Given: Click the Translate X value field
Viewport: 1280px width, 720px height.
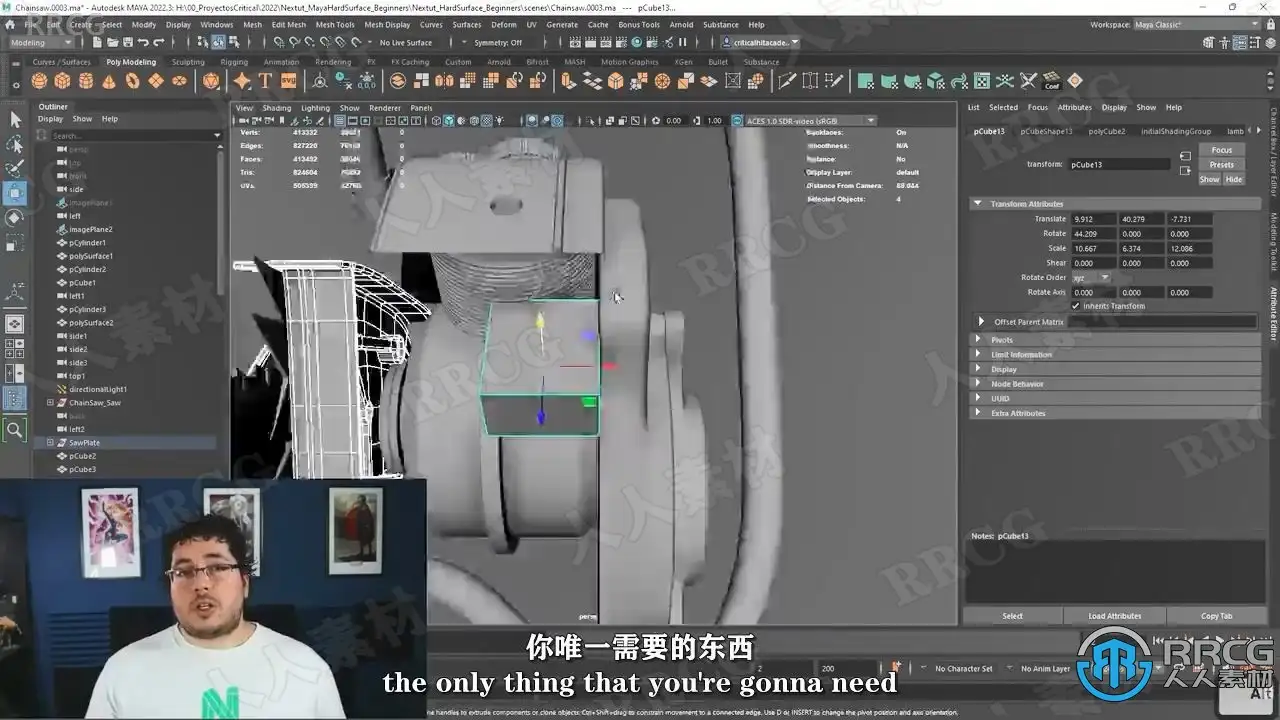Looking at the screenshot, I should pyautogui.click(x=1092, y=219).
